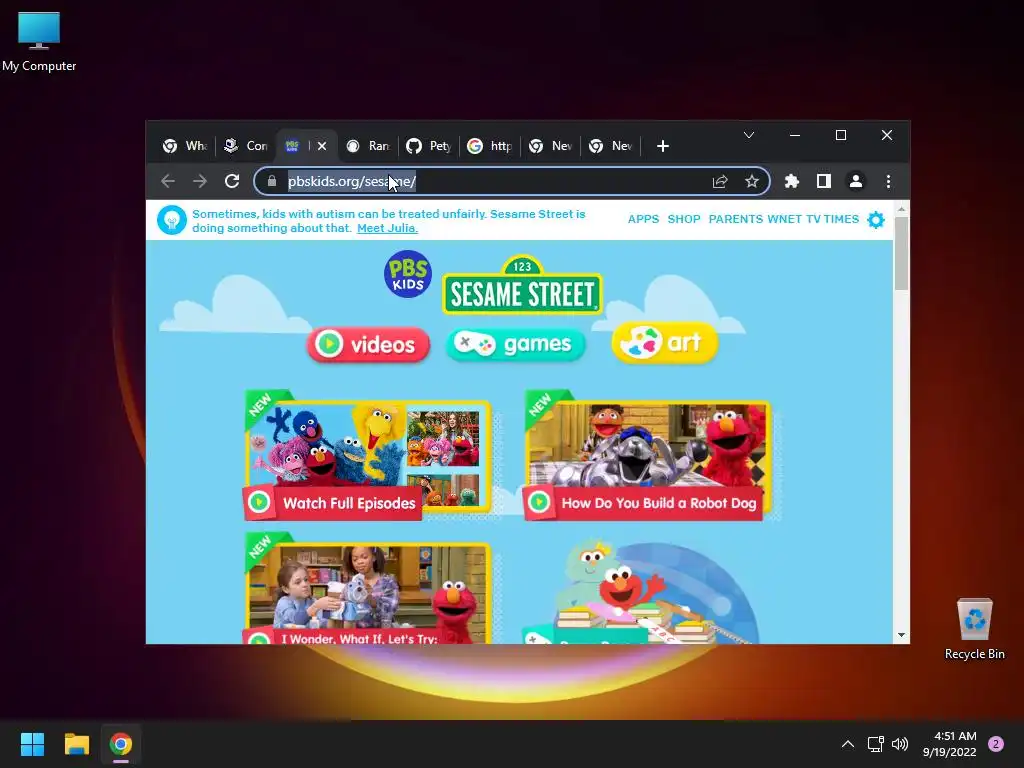Expand the tab search chevron
The image size is (1024, 768).
(749, 135)
